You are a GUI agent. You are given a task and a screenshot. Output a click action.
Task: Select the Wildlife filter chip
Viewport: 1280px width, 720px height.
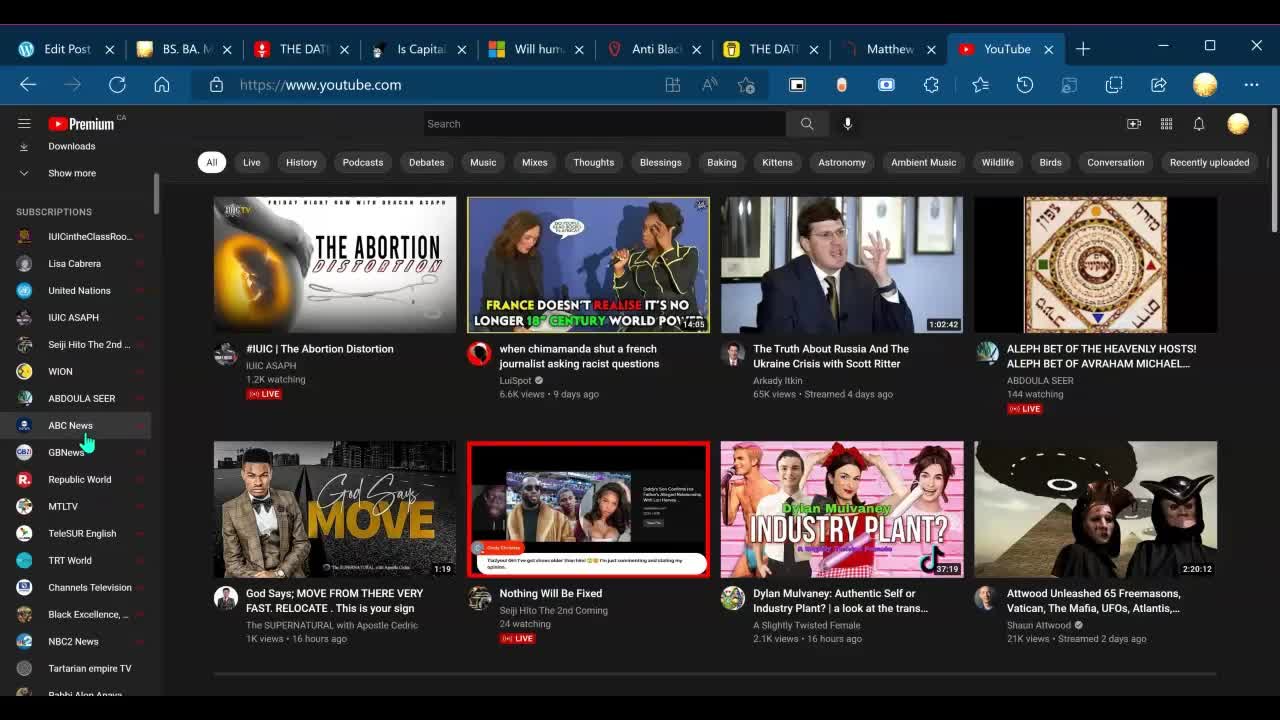[x=997, y=162]
